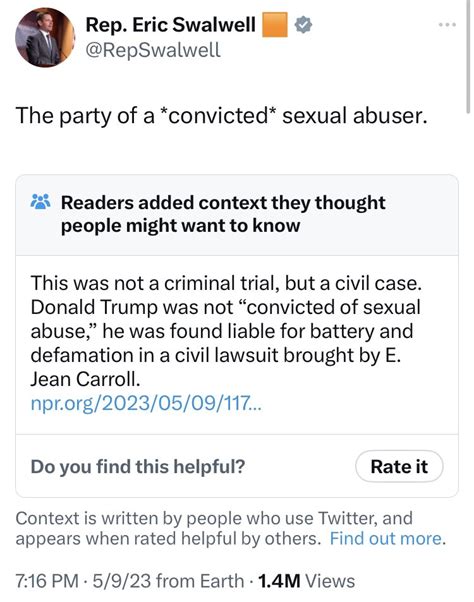Image resolution: width=474 pixels, height=602 pixels.
Task: Click the 7:16 PM 5/9/23 timestamp
Action: [x=83, y=580]
